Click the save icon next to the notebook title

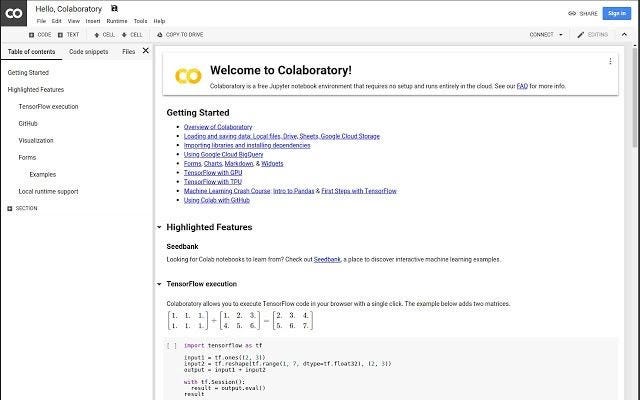114,8
